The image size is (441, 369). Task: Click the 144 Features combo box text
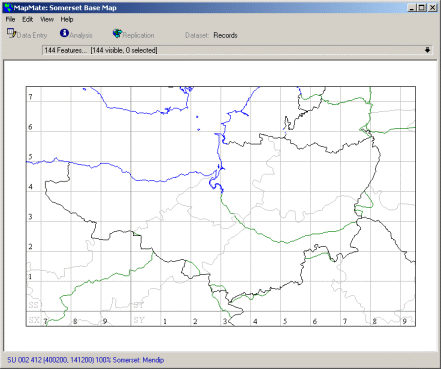pos(101,50)
